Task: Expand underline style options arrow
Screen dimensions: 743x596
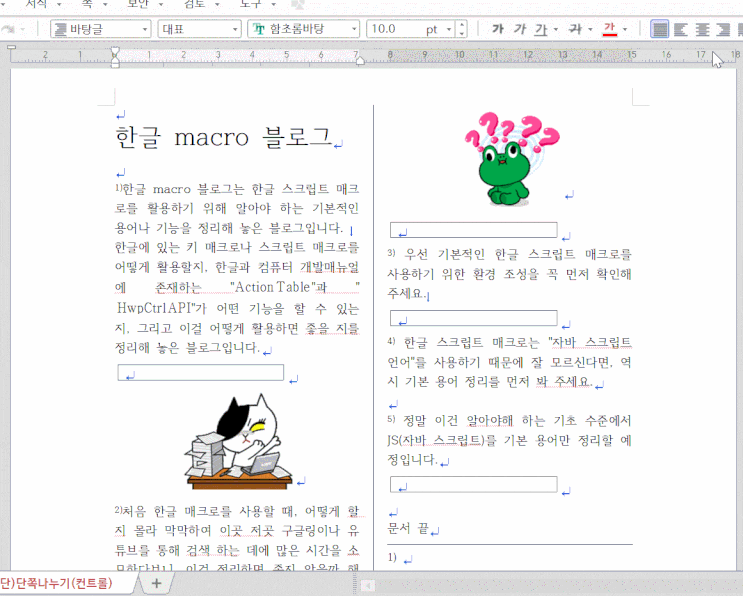Action: click(x=555, y=29)
